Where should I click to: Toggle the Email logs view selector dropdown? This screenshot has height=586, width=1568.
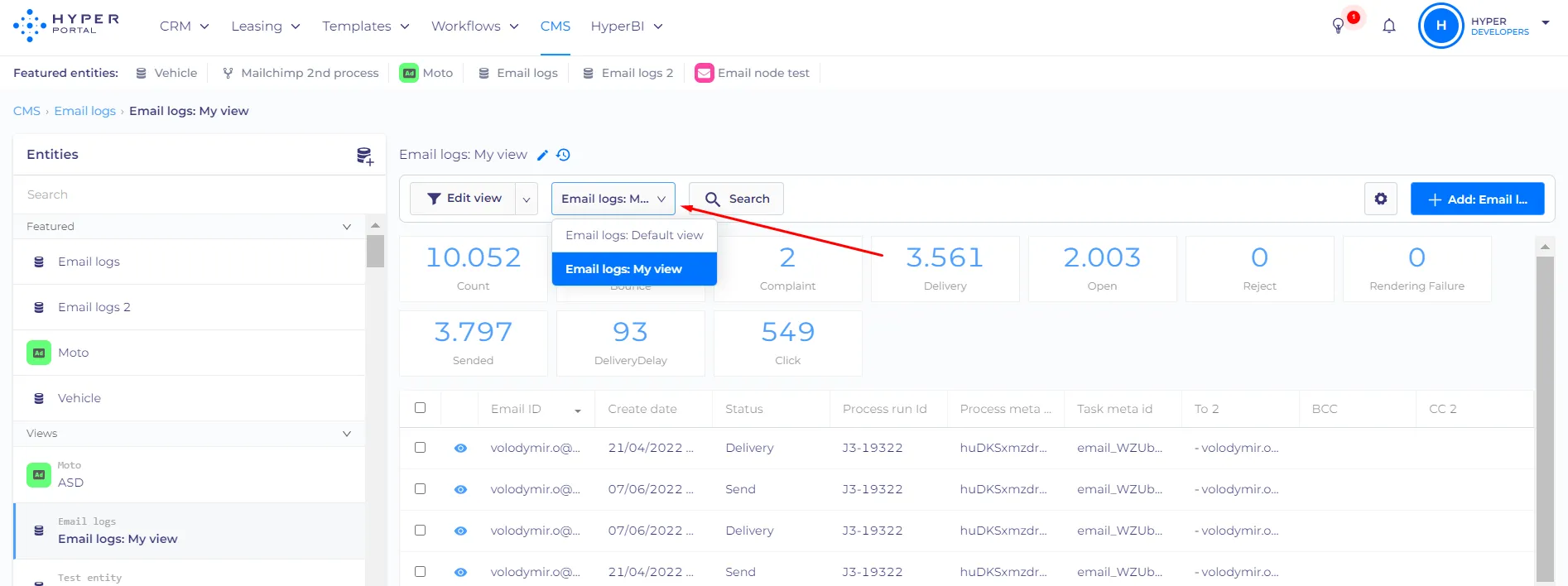coord(613,199)
